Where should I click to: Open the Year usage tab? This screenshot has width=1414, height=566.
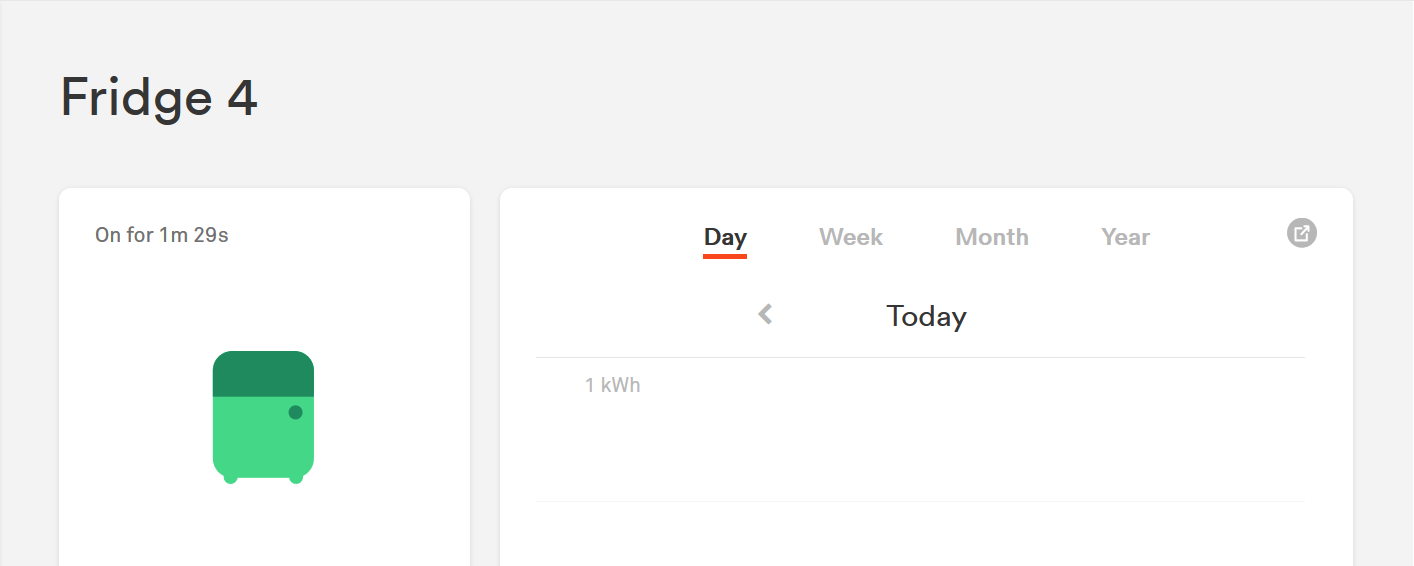coord(1125,237)
